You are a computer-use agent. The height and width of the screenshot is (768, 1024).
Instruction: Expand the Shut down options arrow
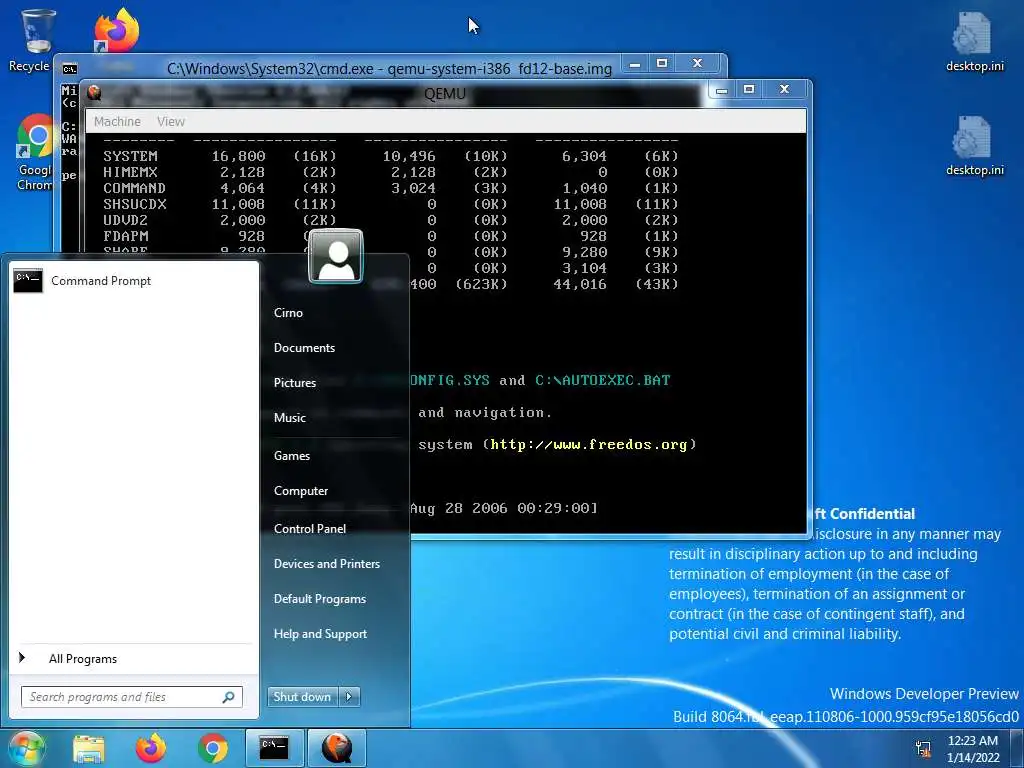[x=349, y=697]
